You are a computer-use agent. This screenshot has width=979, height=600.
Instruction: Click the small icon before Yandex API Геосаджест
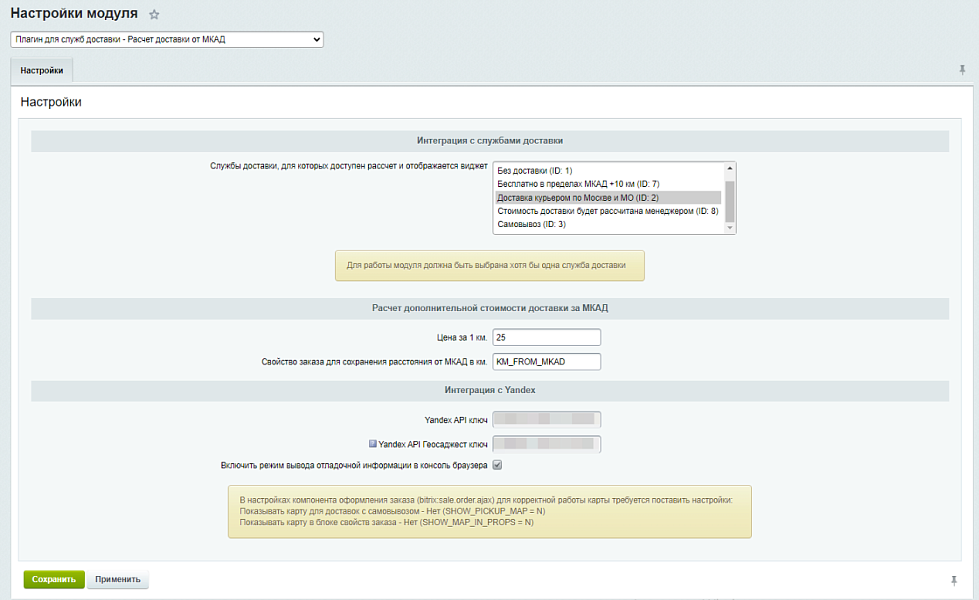(x=373, y=443)
